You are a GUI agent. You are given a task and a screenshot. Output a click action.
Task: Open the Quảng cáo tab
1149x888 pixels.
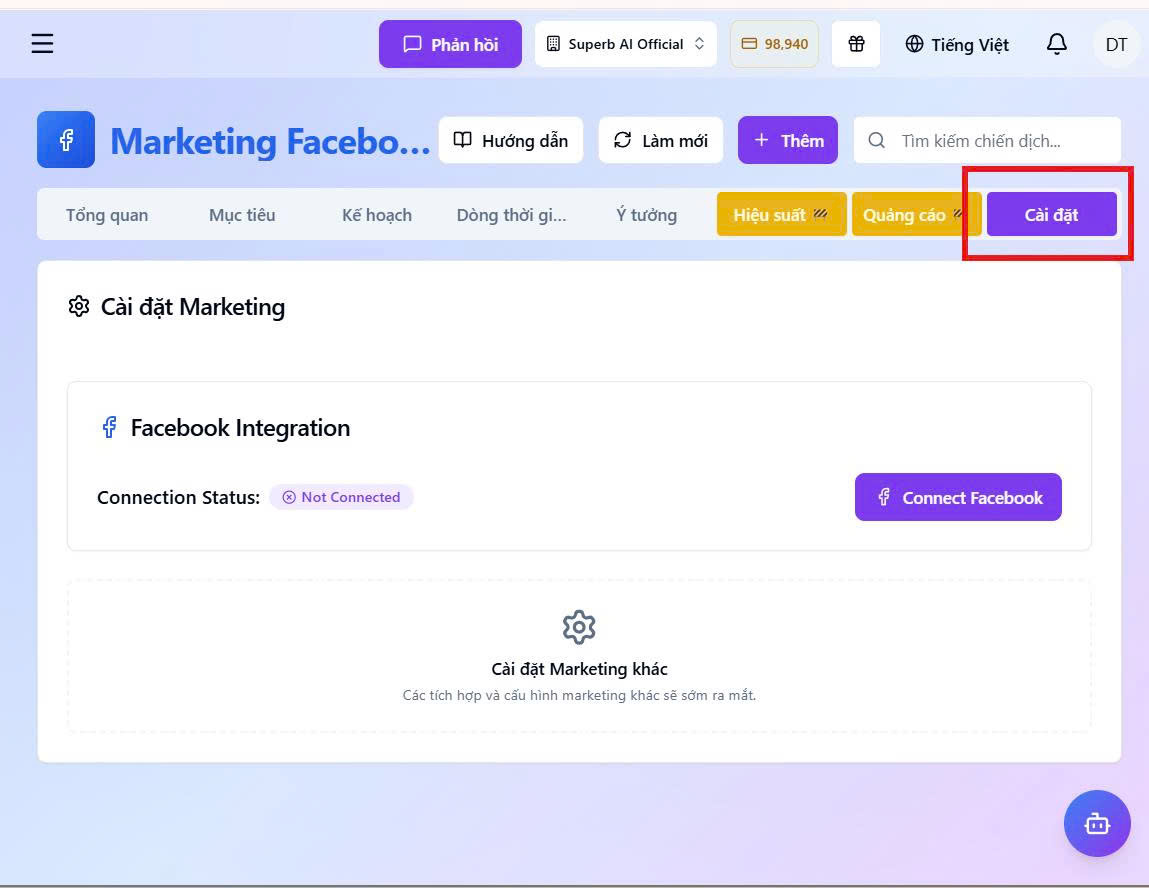pos(916,215)
